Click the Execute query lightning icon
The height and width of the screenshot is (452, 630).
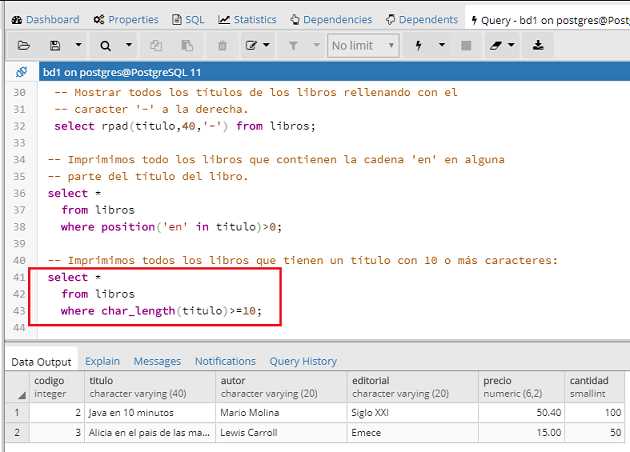[419, 45]
